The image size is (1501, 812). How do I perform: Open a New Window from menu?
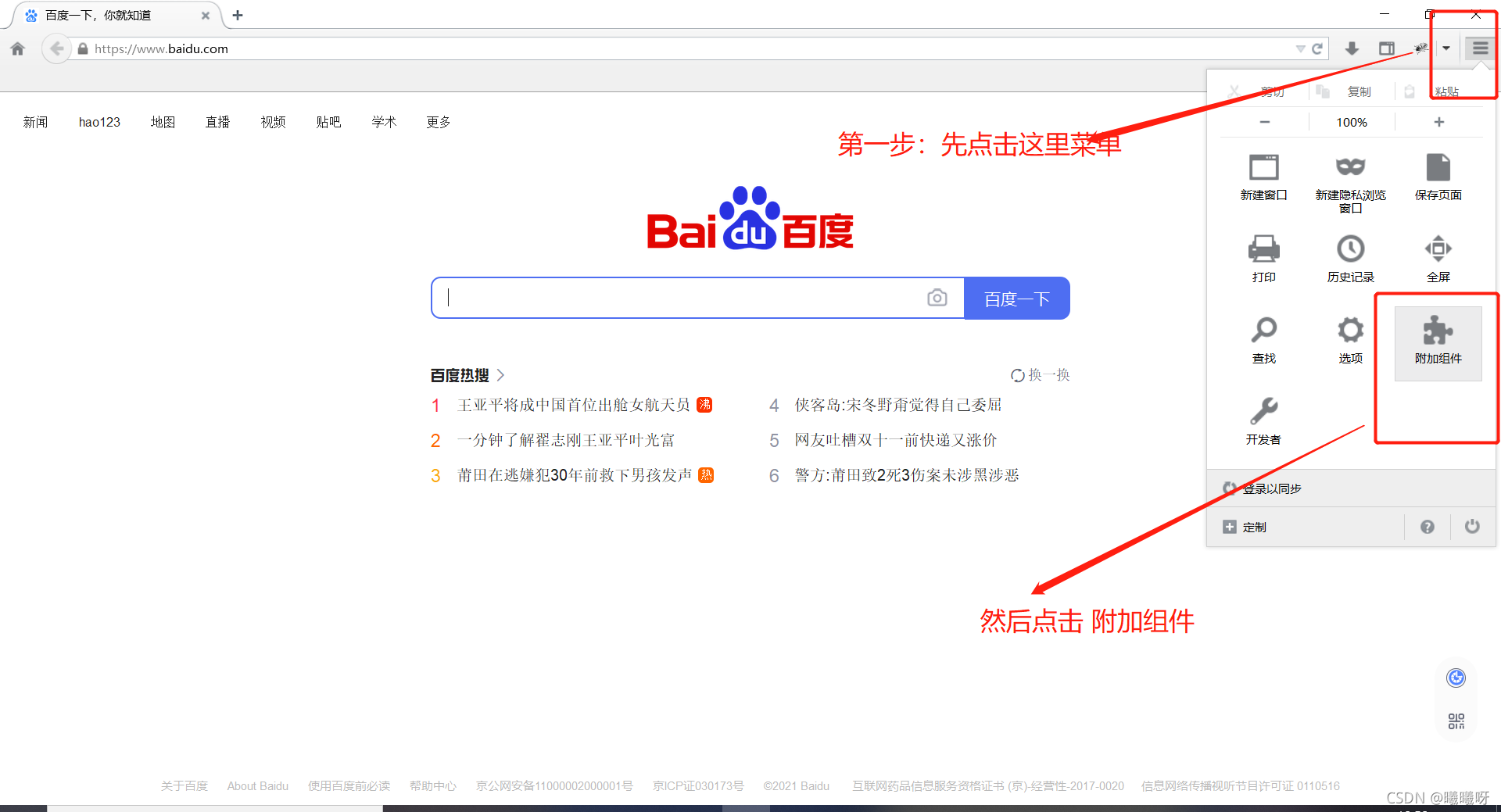point(1263,177)
